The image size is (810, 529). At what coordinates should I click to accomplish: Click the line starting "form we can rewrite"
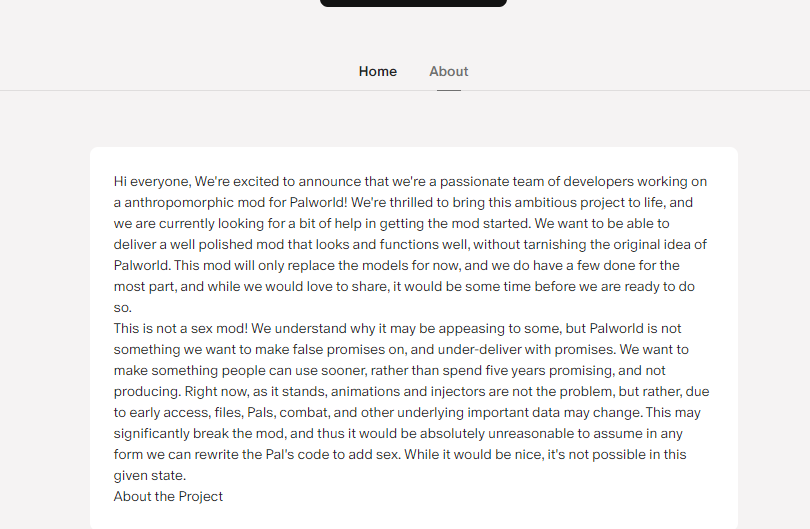coord(400,455)
